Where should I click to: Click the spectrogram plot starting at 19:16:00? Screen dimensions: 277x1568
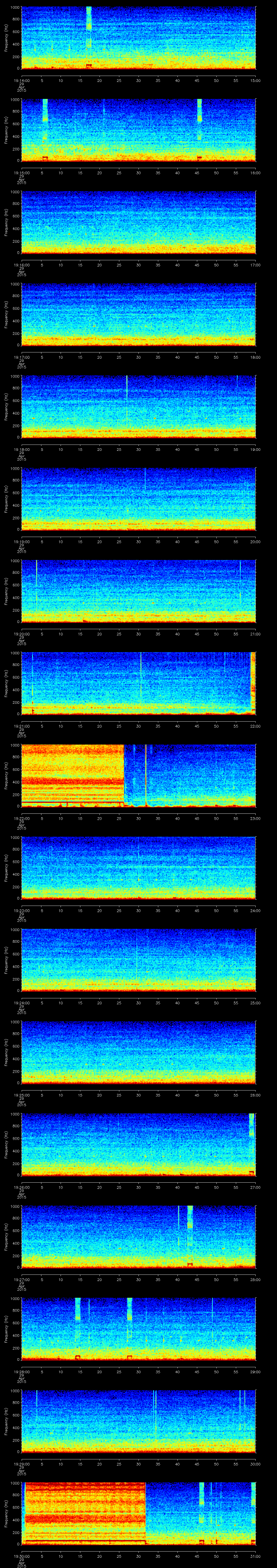pos(138,222)
